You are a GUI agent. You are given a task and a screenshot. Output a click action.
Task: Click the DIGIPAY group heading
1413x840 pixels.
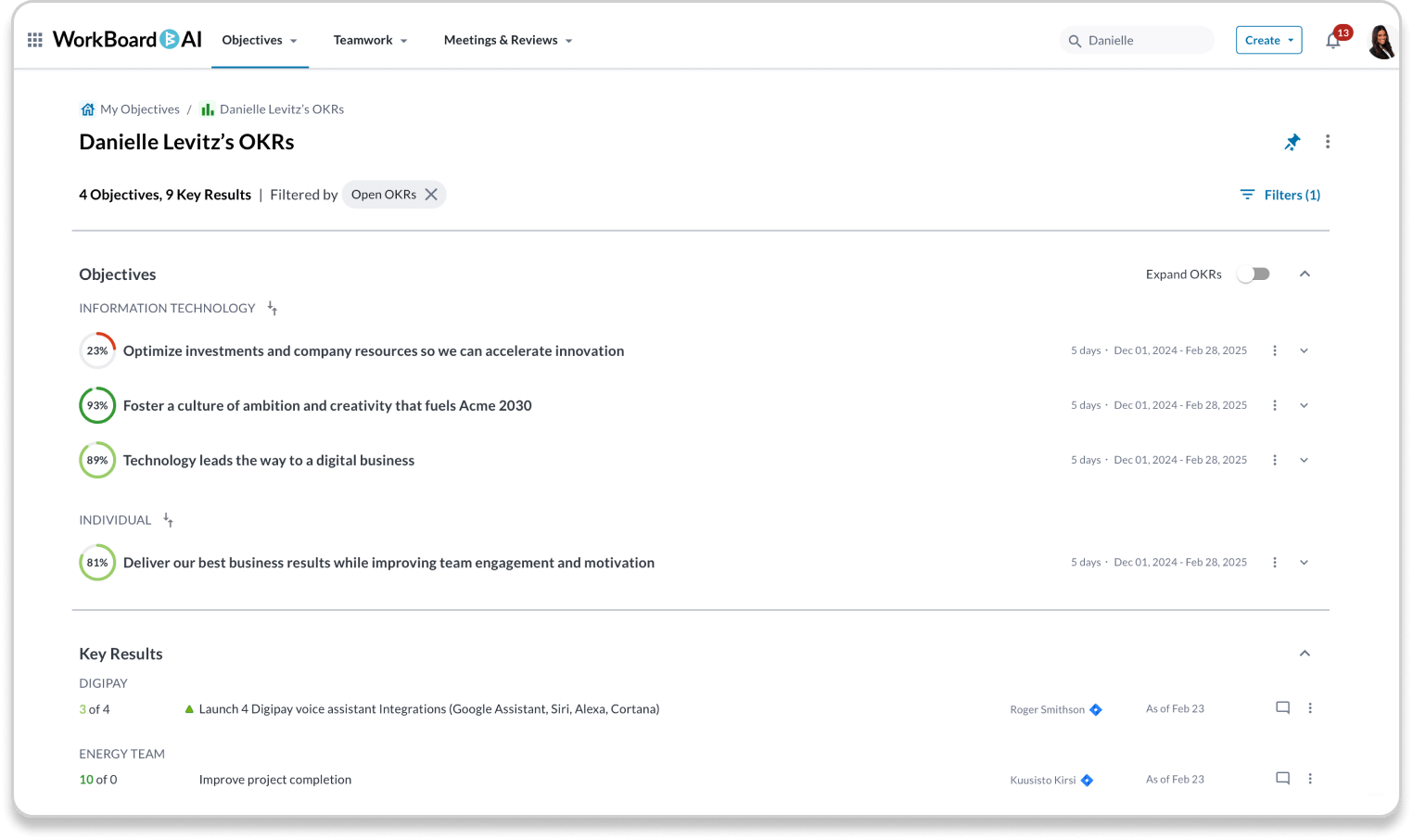click(x=103, y=683)
